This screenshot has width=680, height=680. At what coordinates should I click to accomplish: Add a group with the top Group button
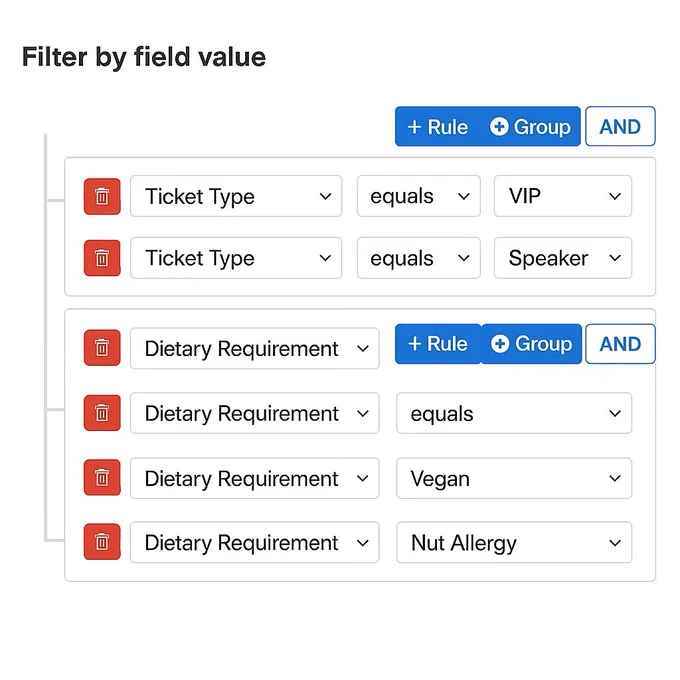tap(530, 127)
